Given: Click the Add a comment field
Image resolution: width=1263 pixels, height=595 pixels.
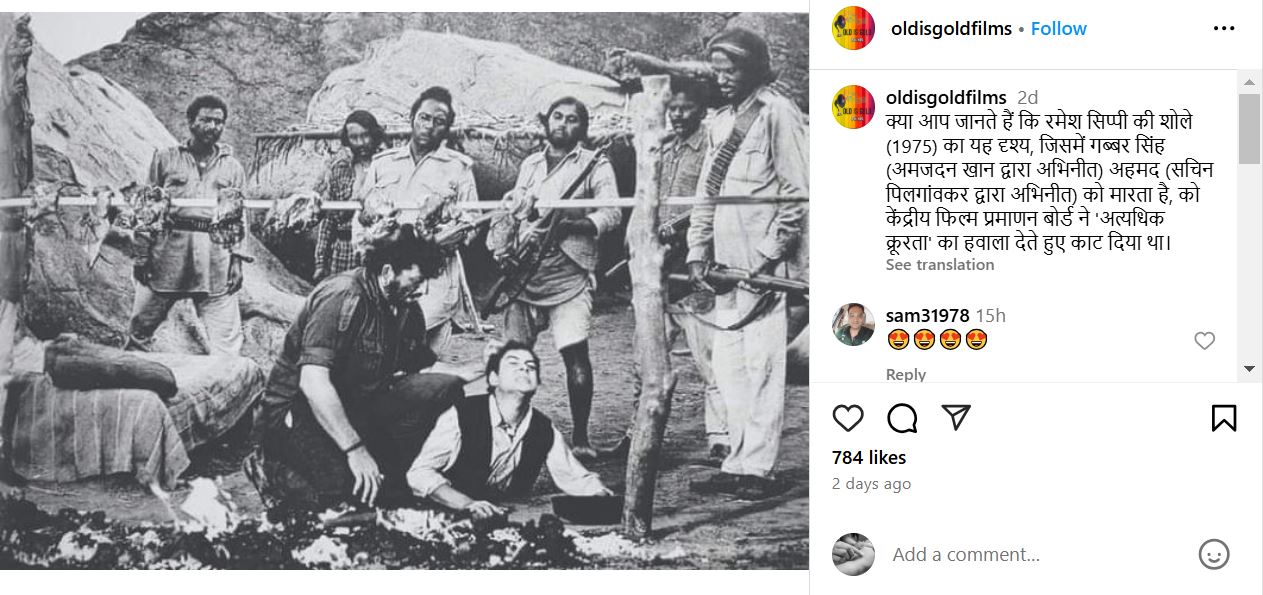Looking at the screenshot, I should [x=1030, y=554].
